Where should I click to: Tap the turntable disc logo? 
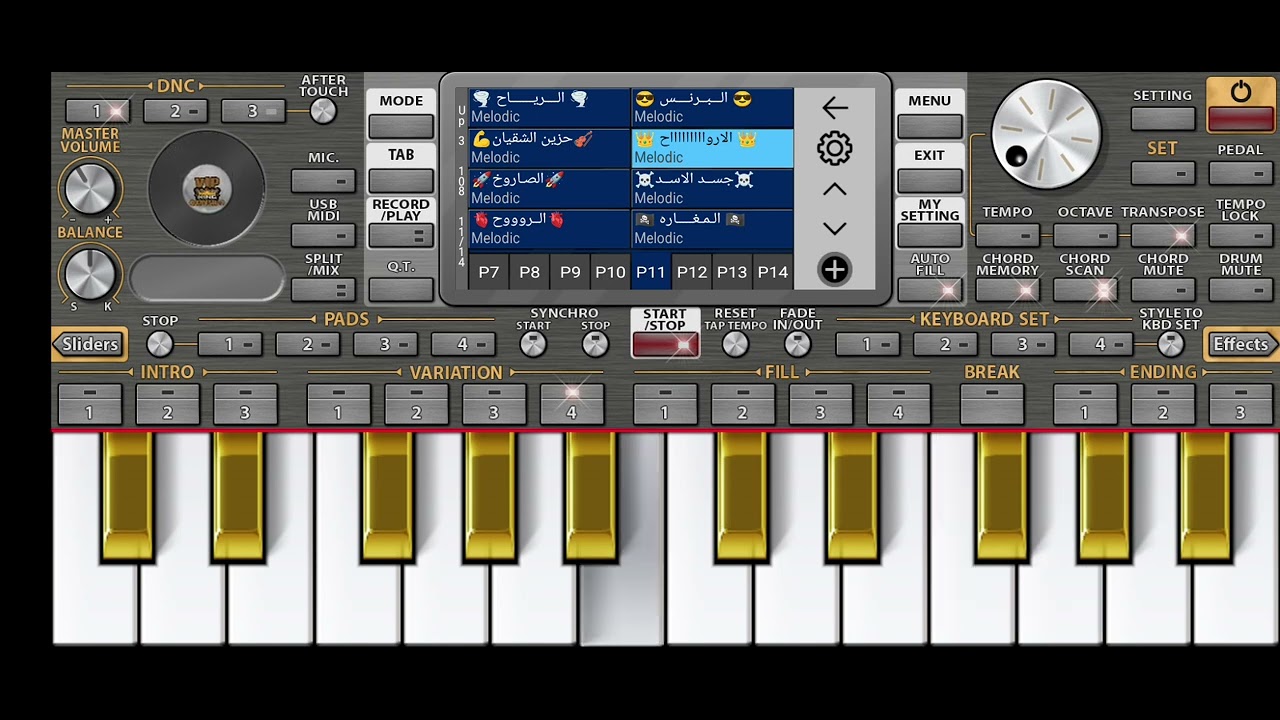[207, 189]
